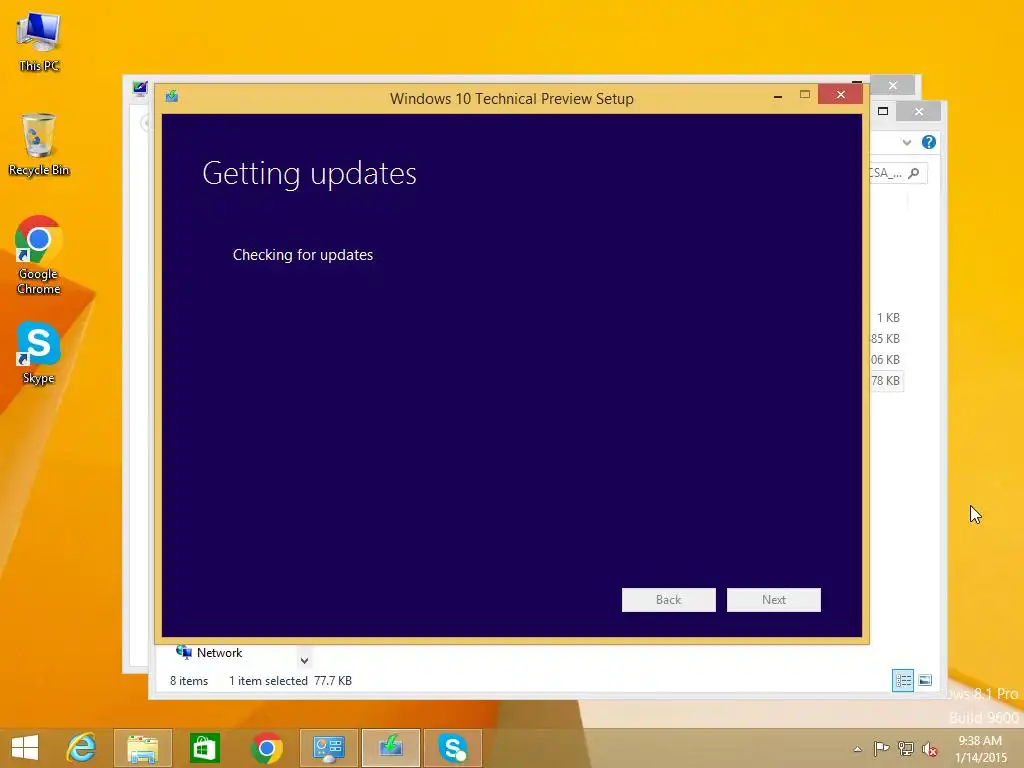Screen dimensions: 1024x768
Task: Switch Explorer to details view
Action: point(903,680)
